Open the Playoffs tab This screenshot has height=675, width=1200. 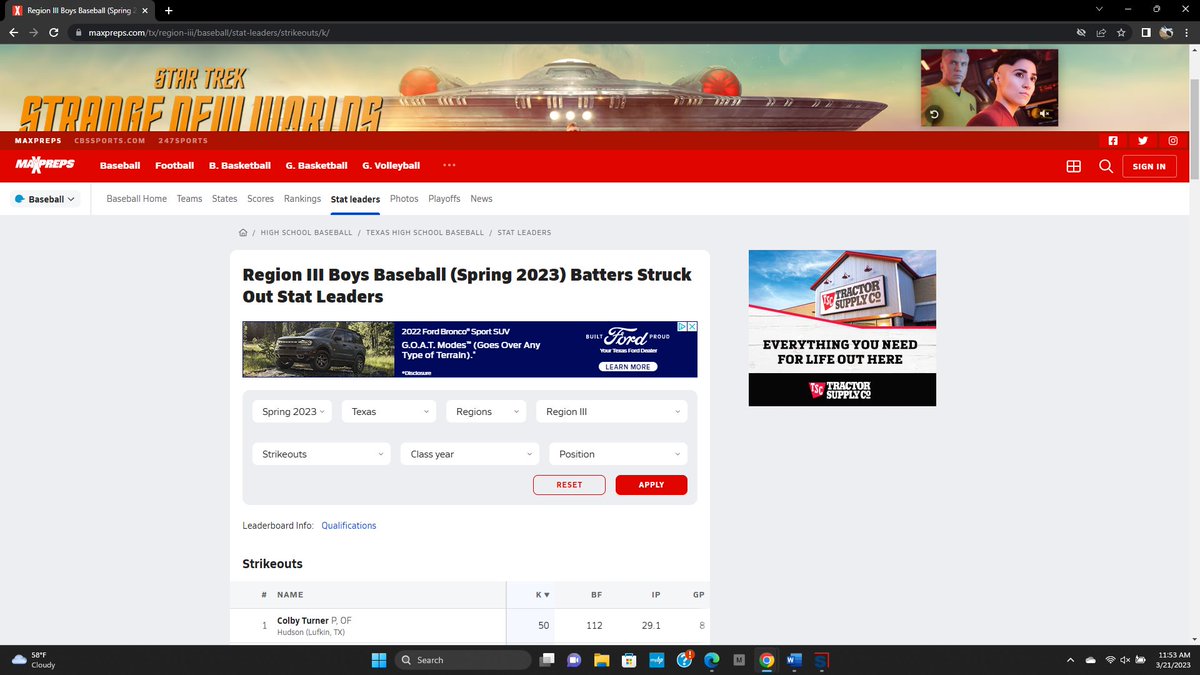(x=444, y=199)
